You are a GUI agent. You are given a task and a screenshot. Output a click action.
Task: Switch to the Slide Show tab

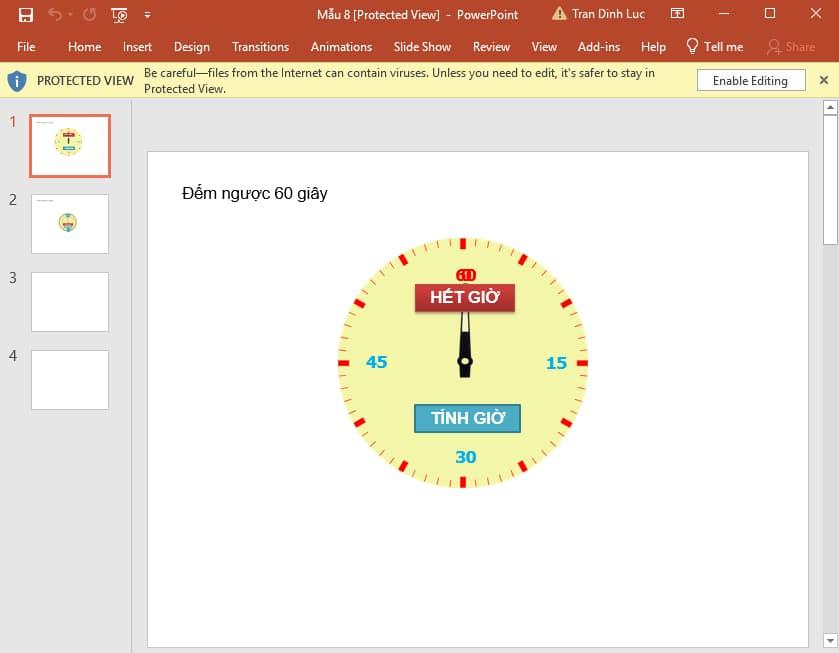[421, 46]
